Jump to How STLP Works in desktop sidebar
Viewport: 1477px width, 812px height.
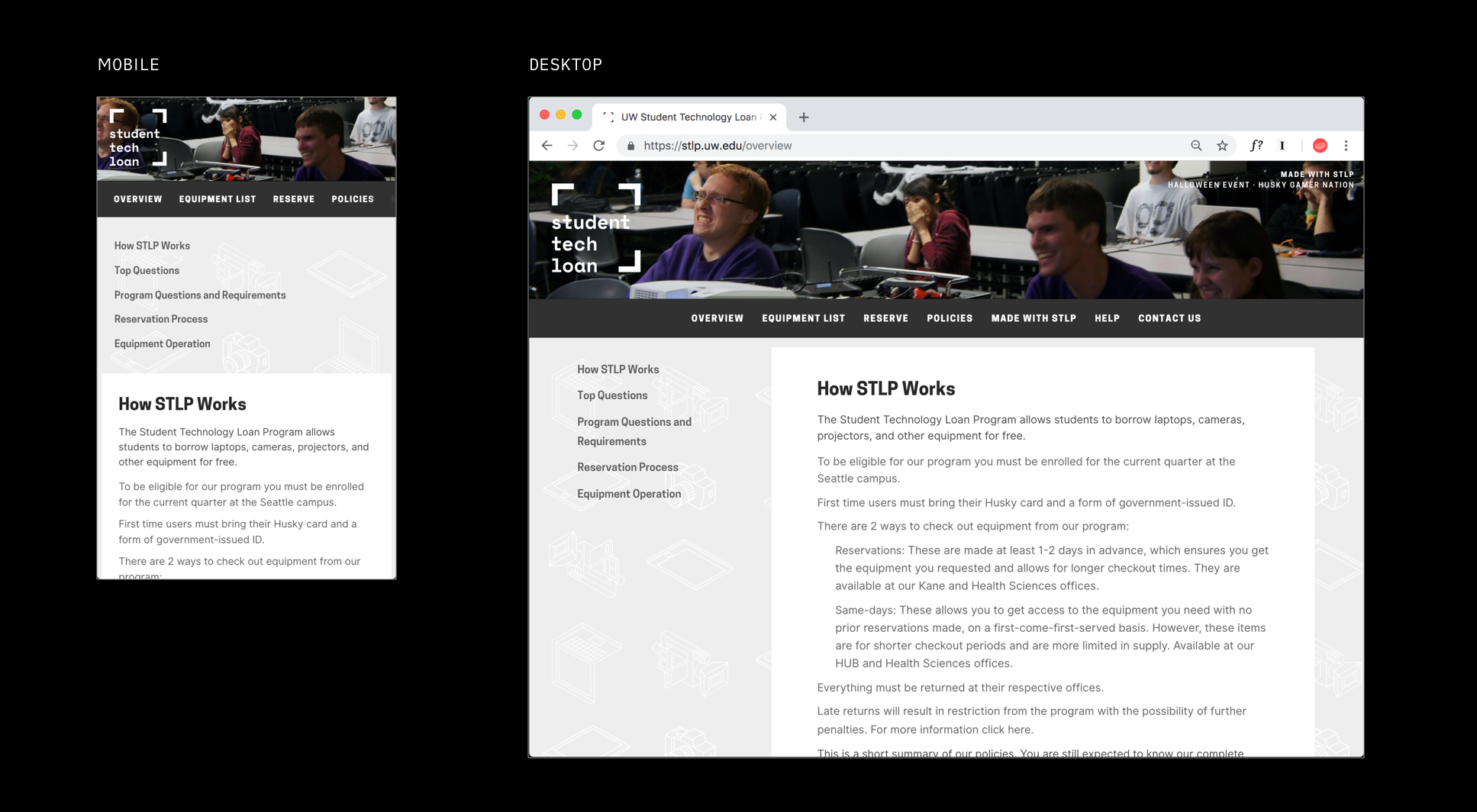(618, 369)
